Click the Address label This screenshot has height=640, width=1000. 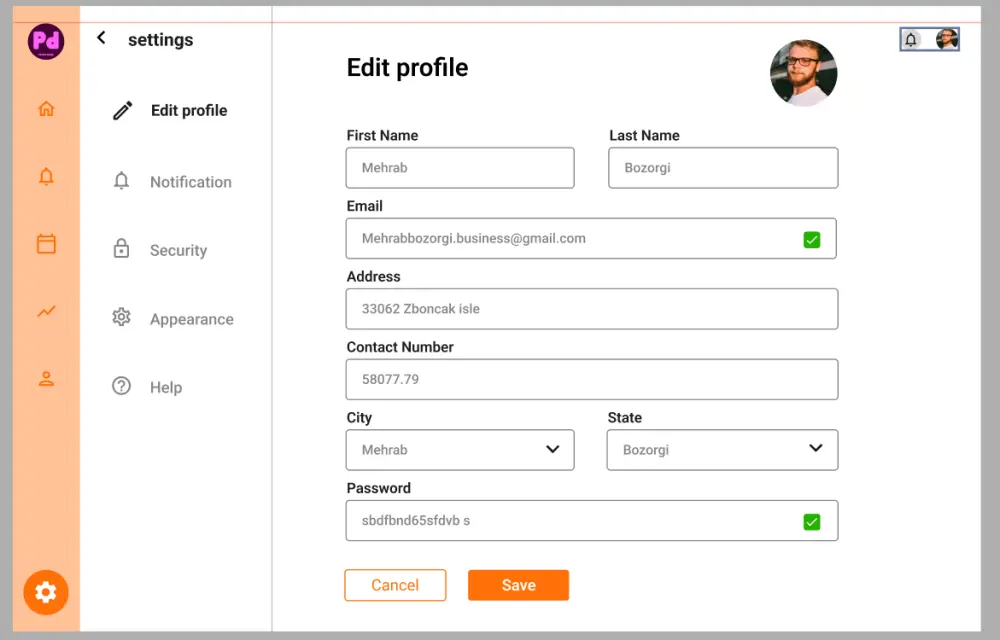[x=374, y=277]
